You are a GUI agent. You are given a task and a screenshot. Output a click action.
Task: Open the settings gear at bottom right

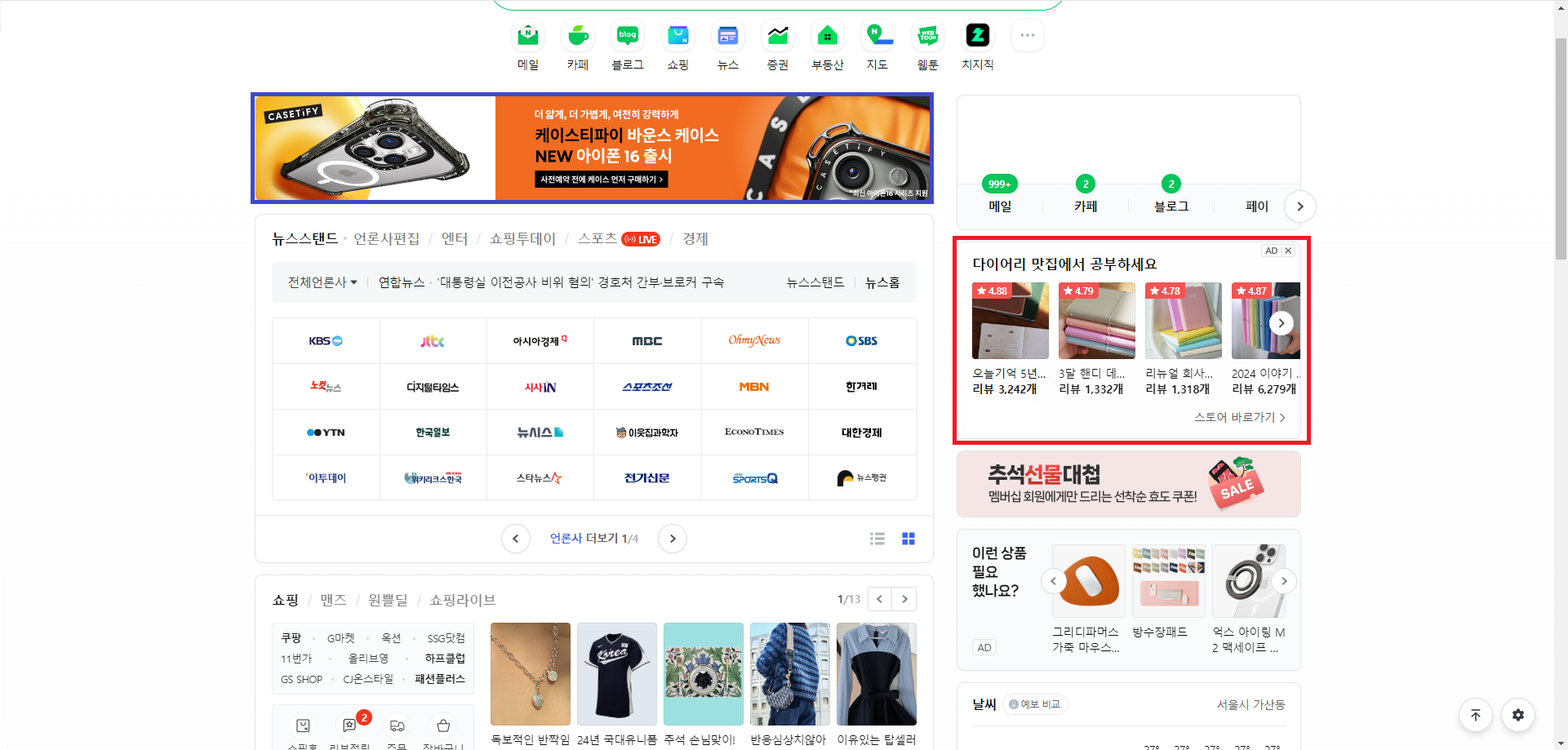(1518, 715)
